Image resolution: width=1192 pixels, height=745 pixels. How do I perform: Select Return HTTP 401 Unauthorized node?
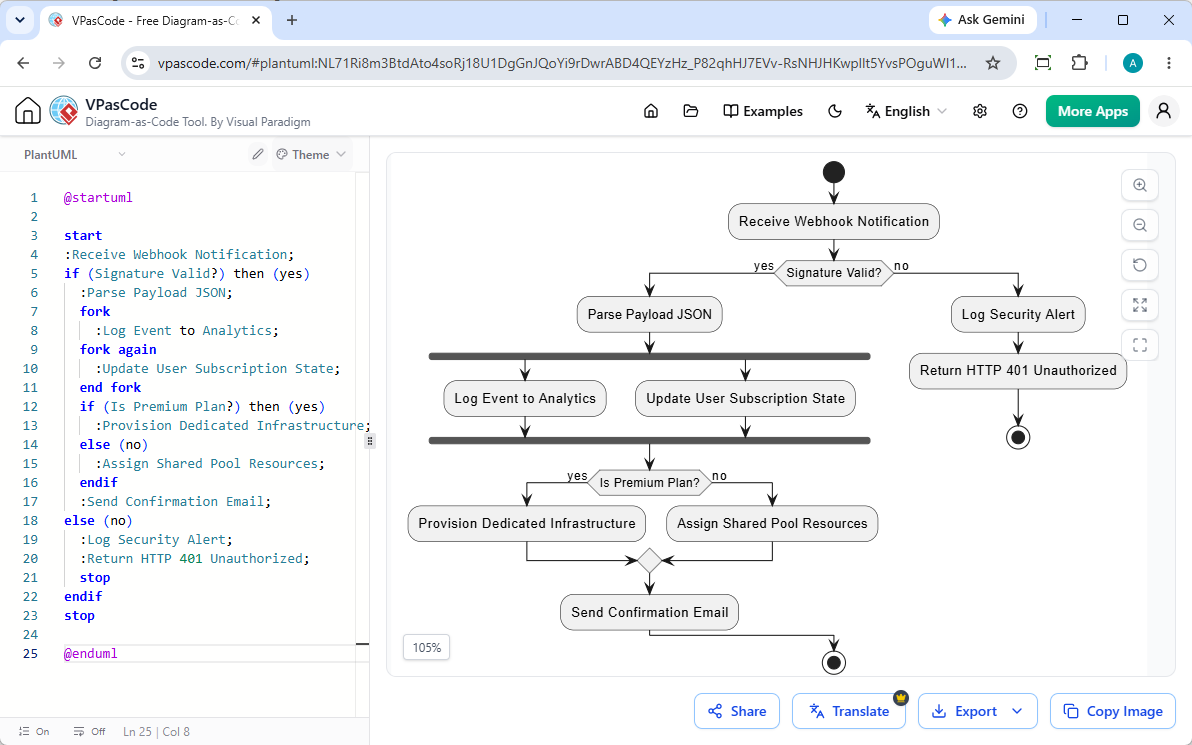click(1018, 371)
